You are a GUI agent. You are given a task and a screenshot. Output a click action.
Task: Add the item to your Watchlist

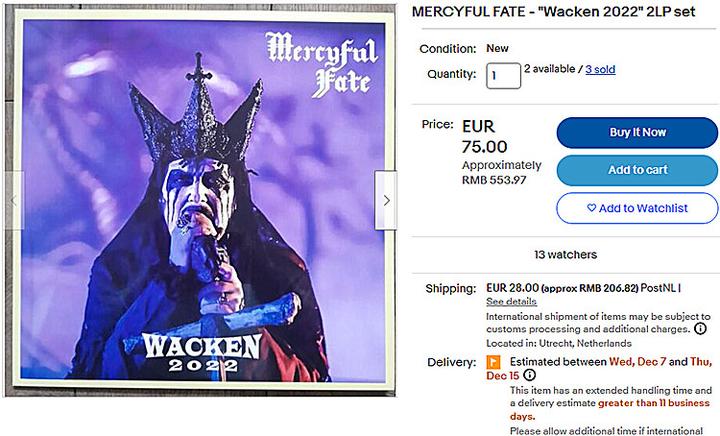637,208
